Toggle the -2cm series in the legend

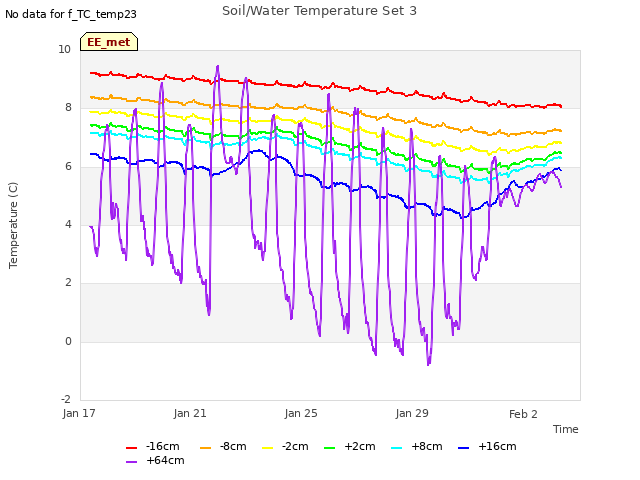[x=285, y=447]
